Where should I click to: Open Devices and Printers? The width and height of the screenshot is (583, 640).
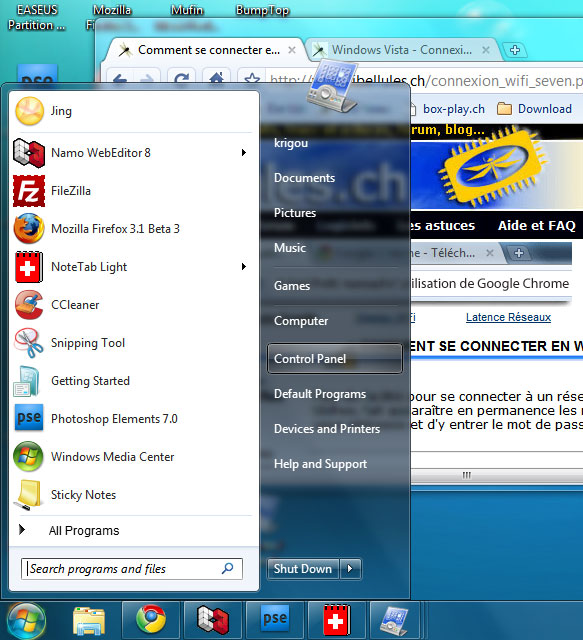tap(327, 429)
